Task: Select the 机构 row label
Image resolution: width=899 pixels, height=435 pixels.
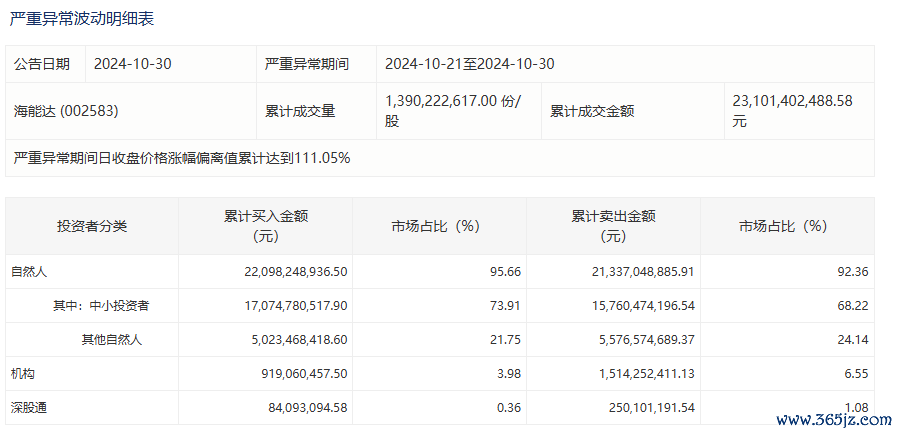Action: coord(23,374)
